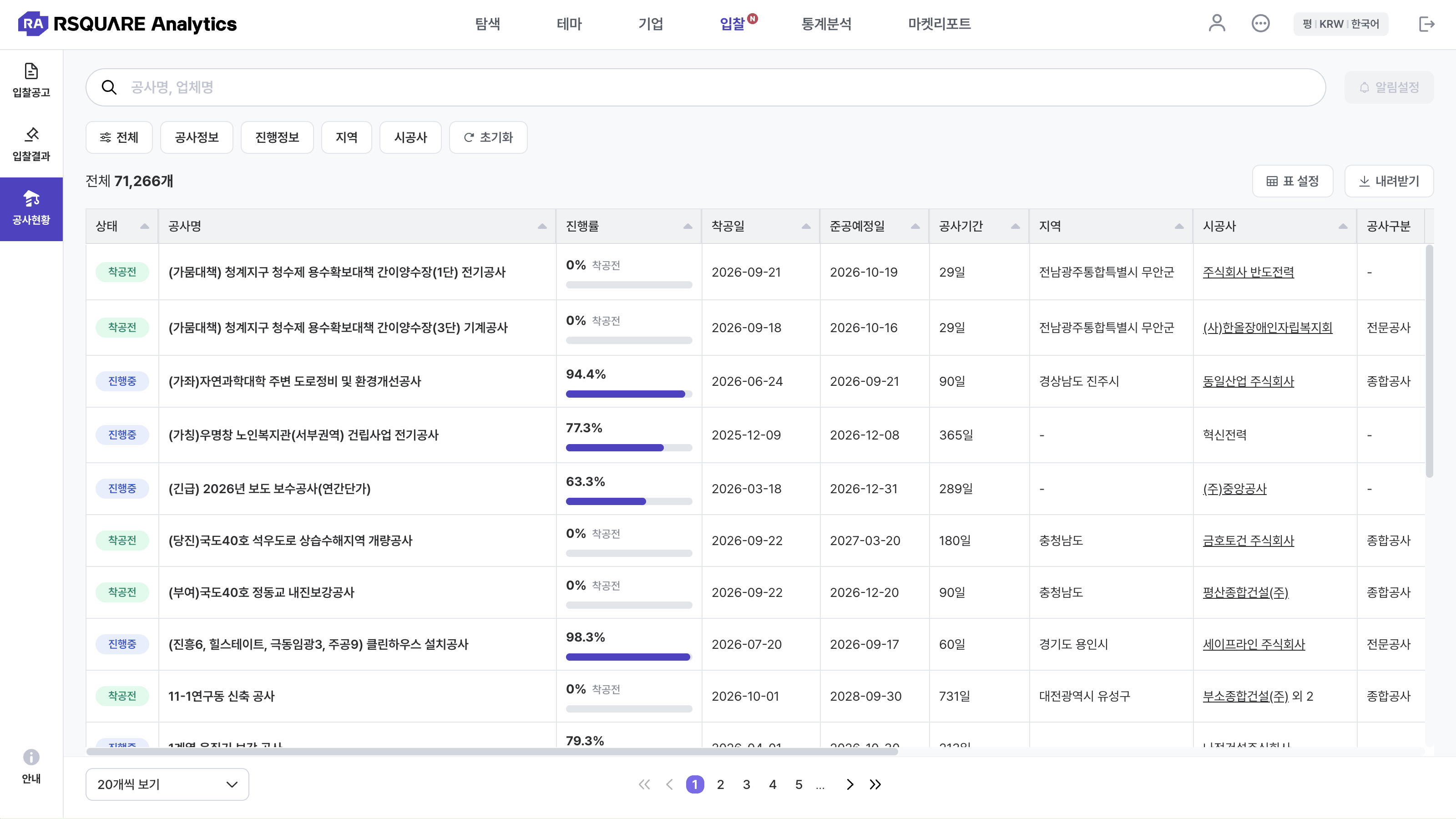This screenshot has height=819, width=1456.
Task: Open the 통계분석 menu
Action: point(826,24)
